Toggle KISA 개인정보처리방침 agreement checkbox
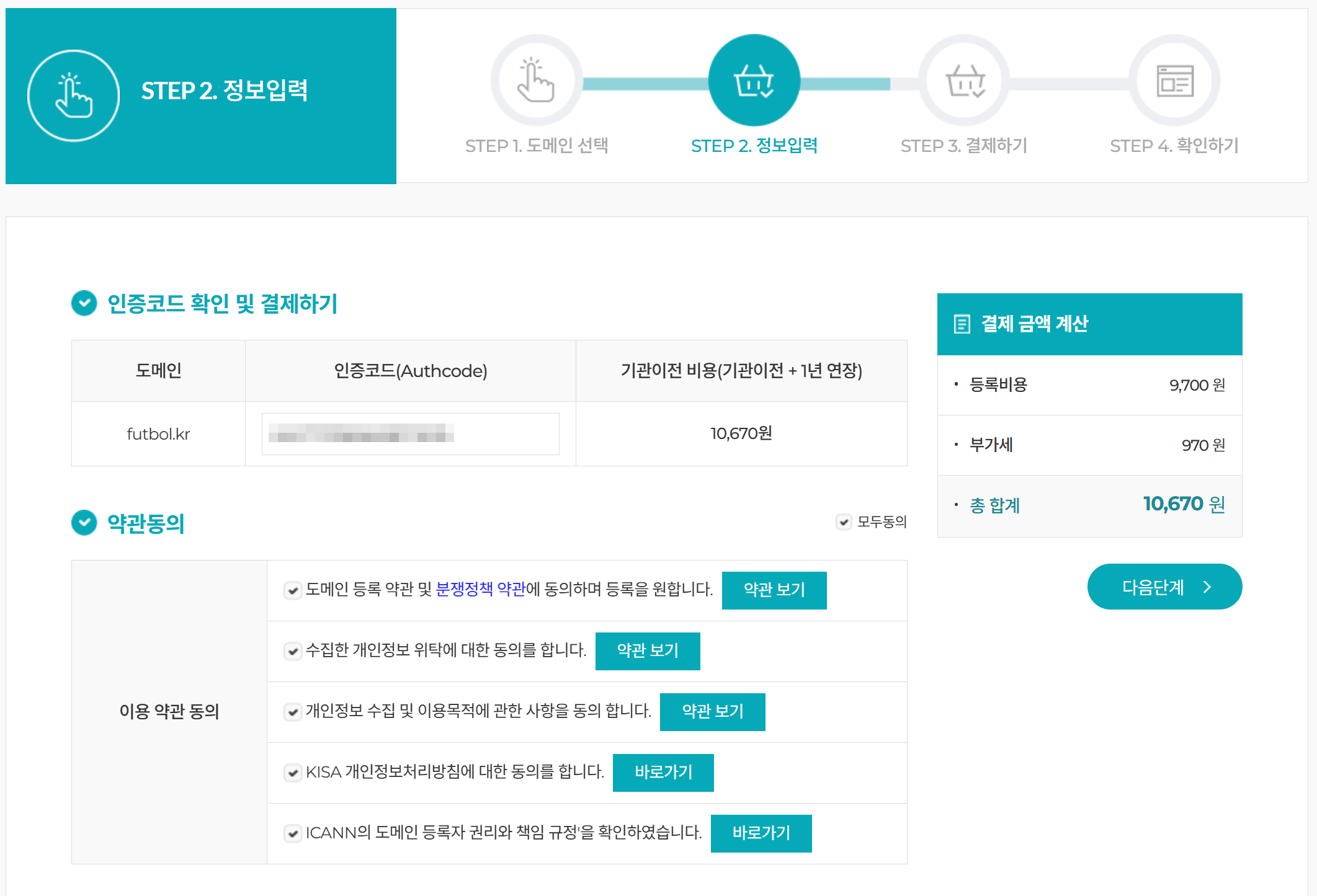Screen dimensions: 1317x896 point(293,773)
